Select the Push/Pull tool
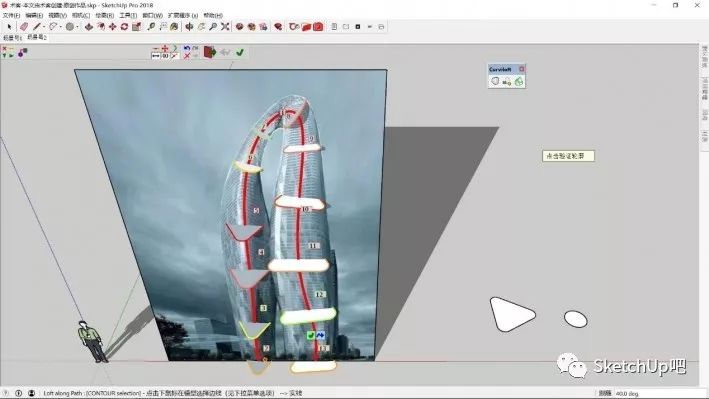Viewport: 709px width, 399px height. point(89,27)
